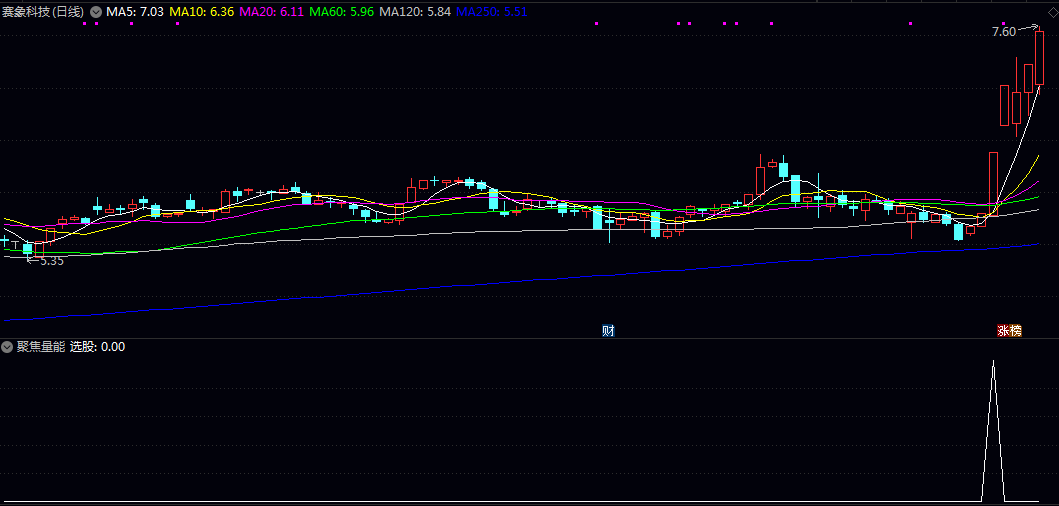Click the MA10: 6.36 label
The image size is (1059, 506).
(201, 11)
